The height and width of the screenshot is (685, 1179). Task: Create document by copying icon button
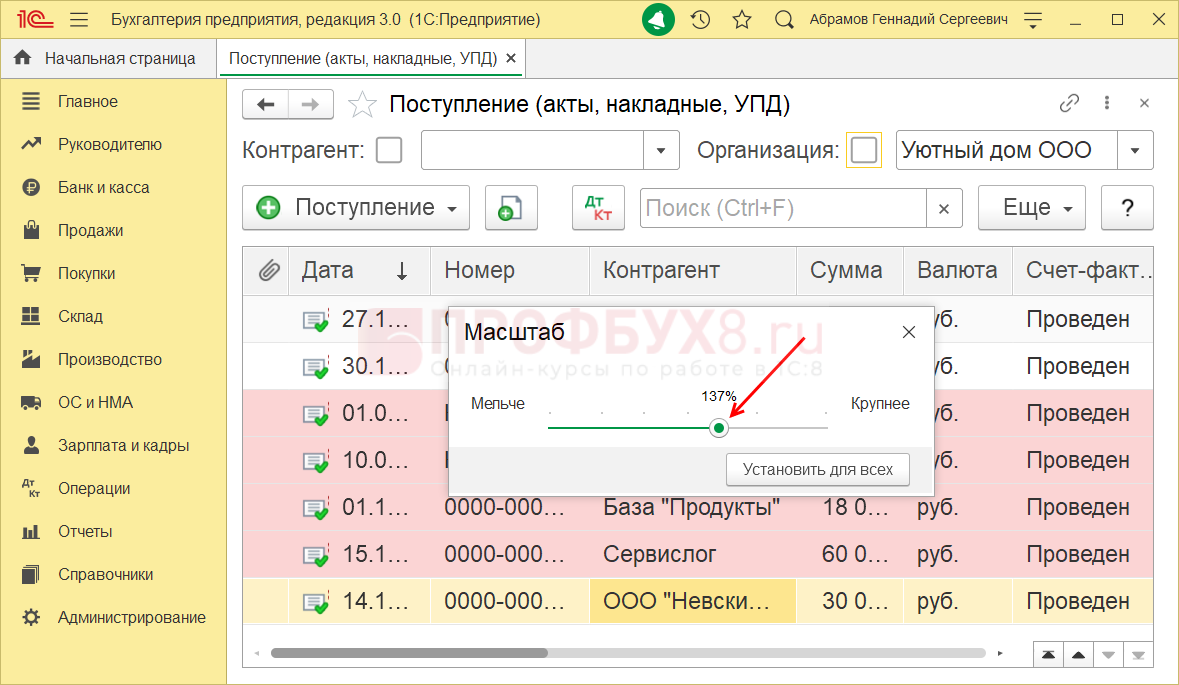(511, 208)
